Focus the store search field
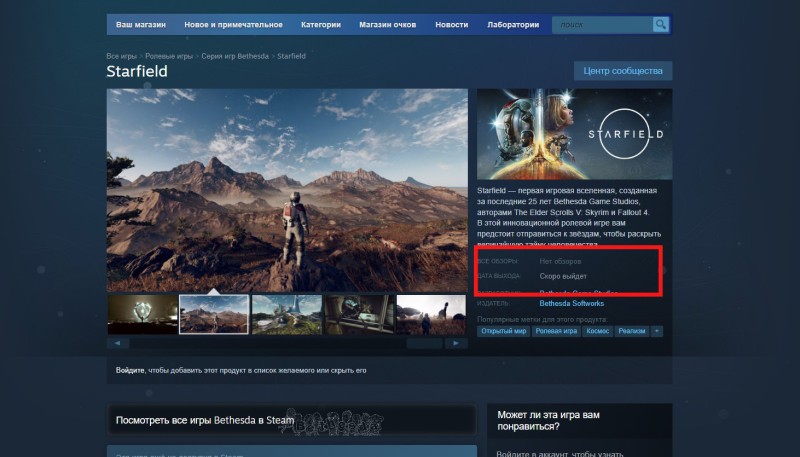 (x=602, y=24)
